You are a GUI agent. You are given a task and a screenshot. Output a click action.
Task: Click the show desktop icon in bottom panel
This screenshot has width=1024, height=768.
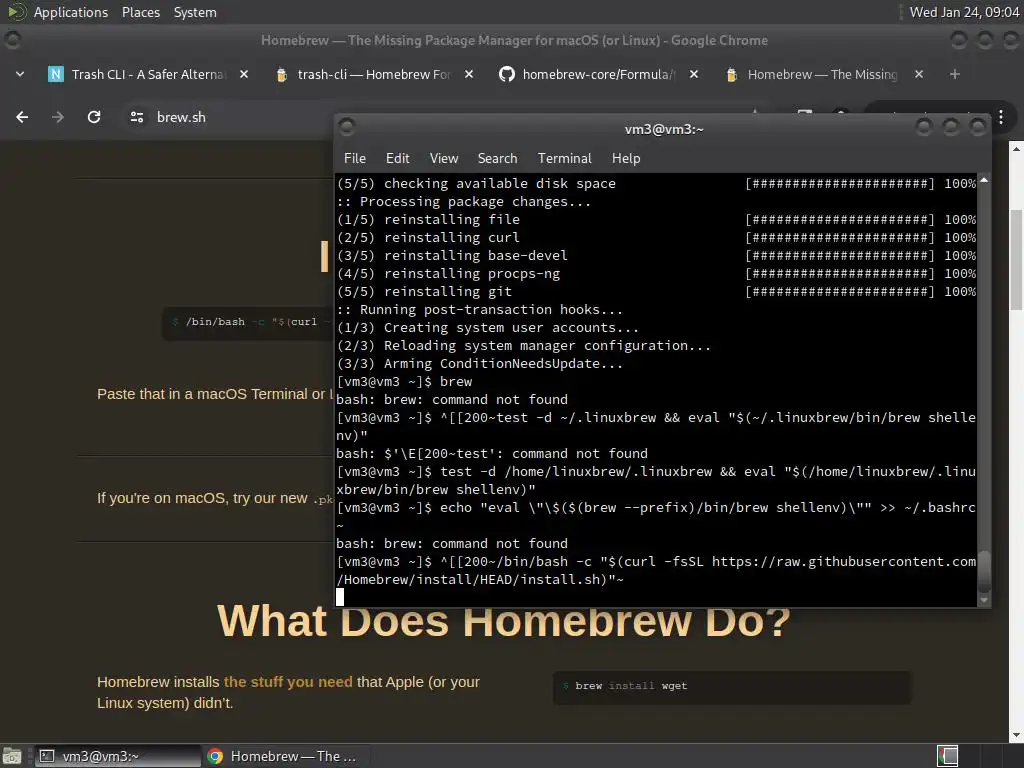(x=12, y=756)
